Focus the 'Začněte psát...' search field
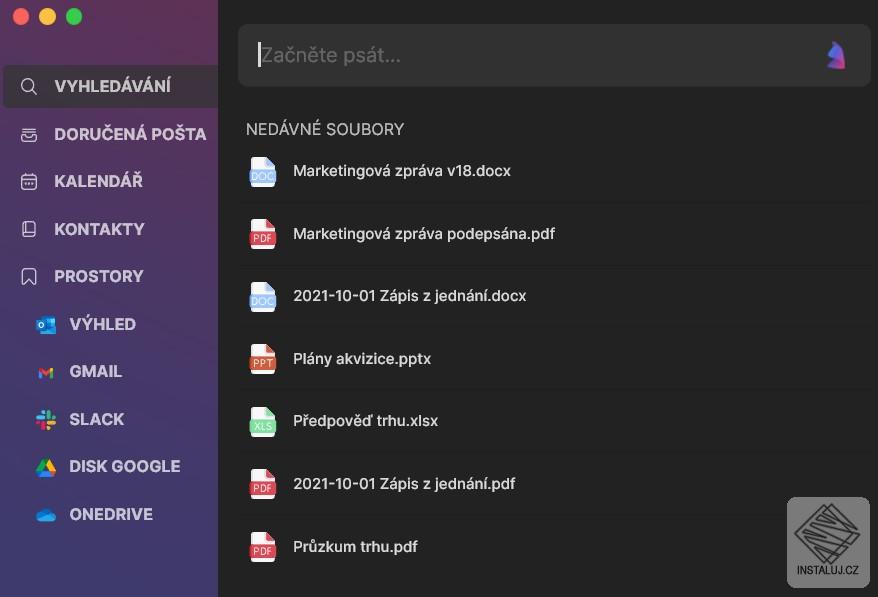The height and width of the screenshot is (597, 878). 554,55
